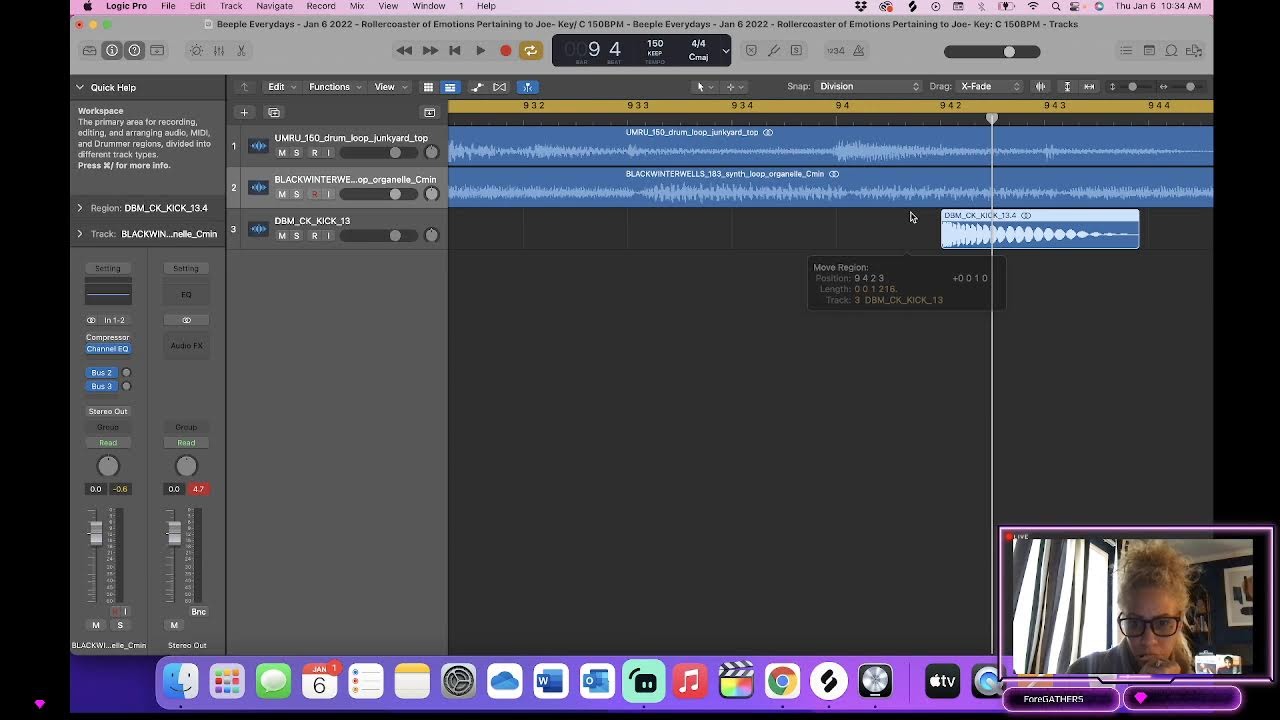Open the Track menu in menu bar
This screenshot has height=720, width=1280.
[231, 6]
